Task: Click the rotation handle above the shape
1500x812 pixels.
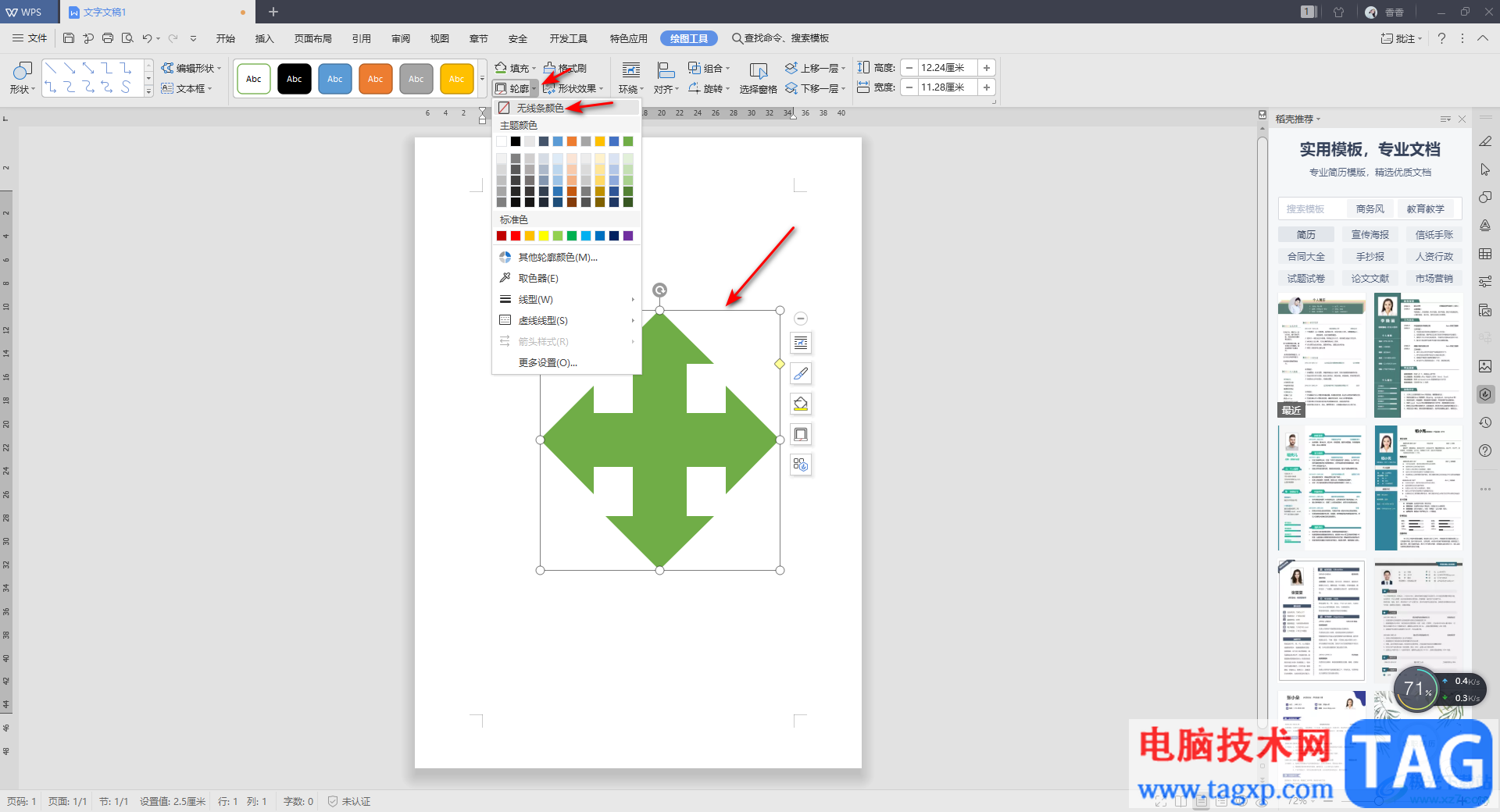Action: pos(660,290)
